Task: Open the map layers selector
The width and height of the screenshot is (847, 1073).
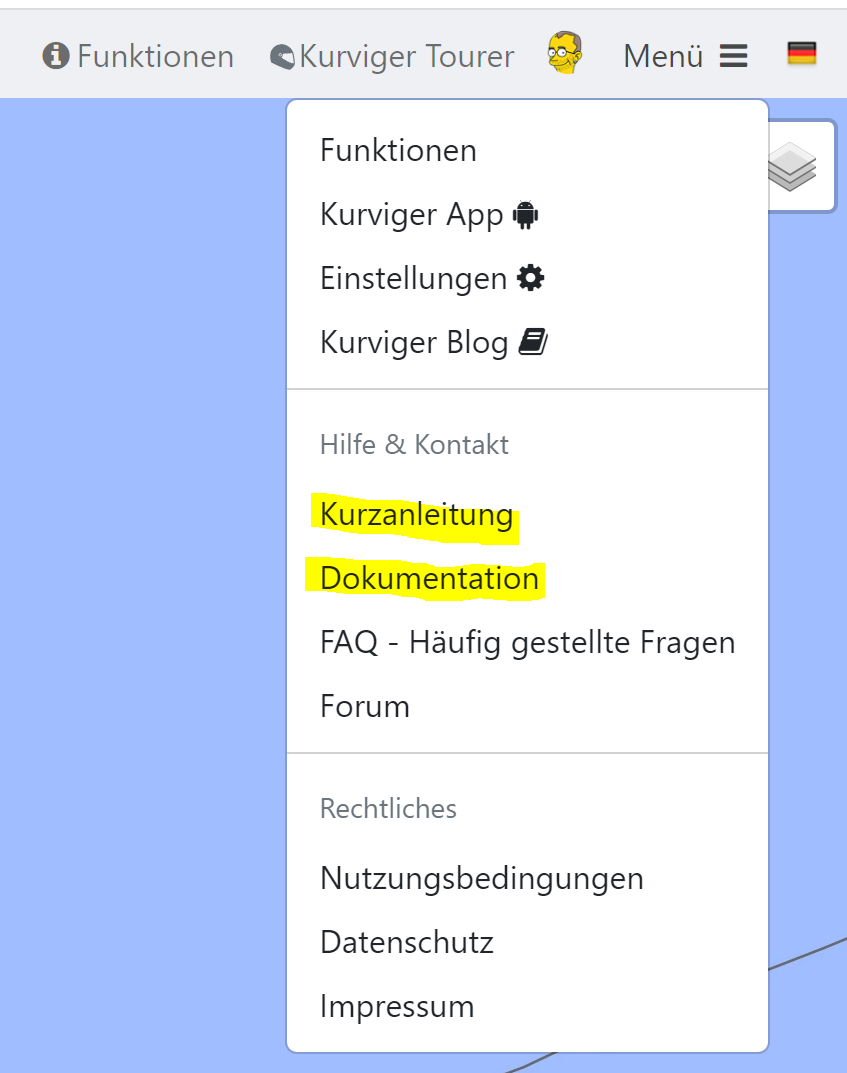Action: [793, 165]
